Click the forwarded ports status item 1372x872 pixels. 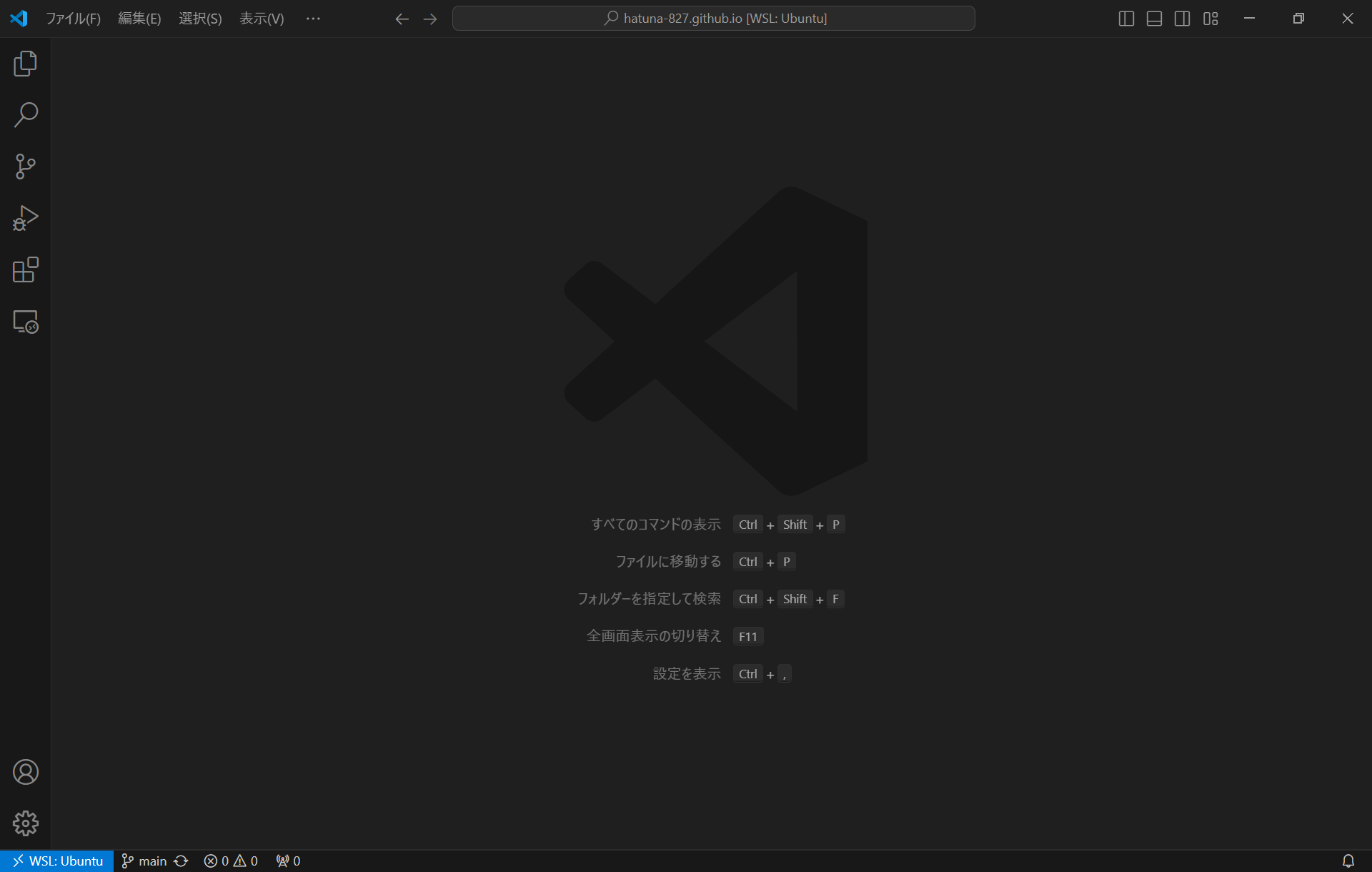click(x=288, y=861)
